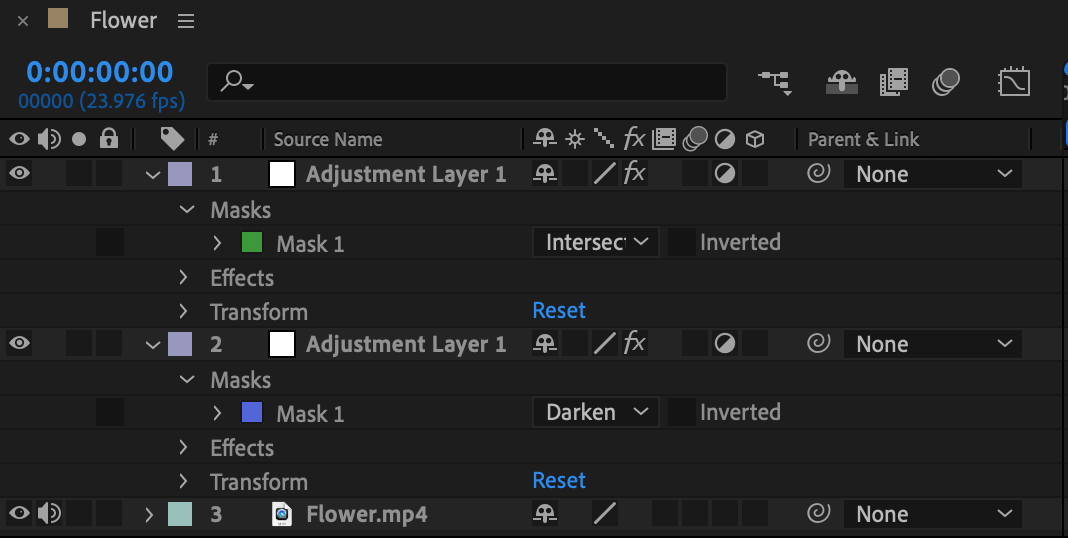Enable Frame Blending for the composition
1068x538 pixels.
[x=894, y=82]
